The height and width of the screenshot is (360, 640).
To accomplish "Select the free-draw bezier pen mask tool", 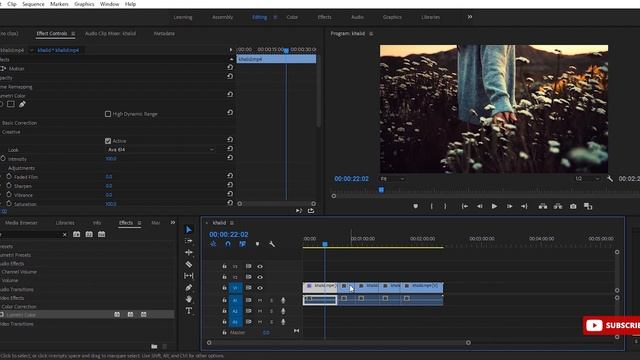I will tap(22, 104).
